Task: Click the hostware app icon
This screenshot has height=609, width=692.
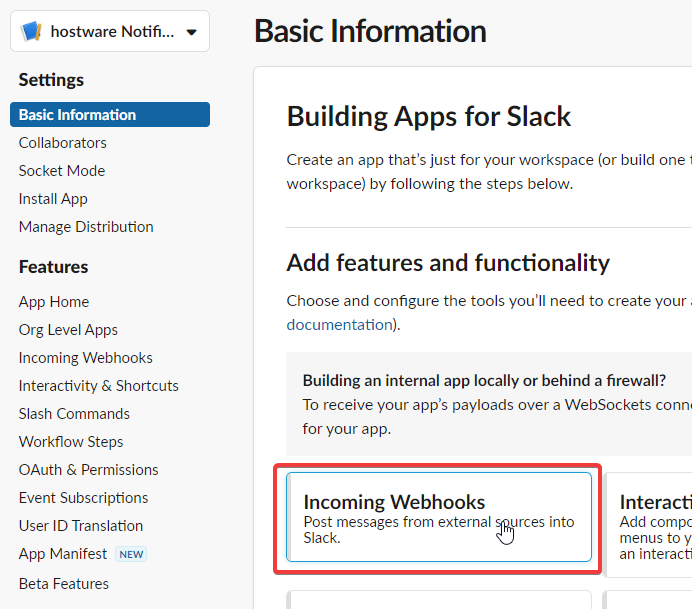Action: [x=31, y=32]
